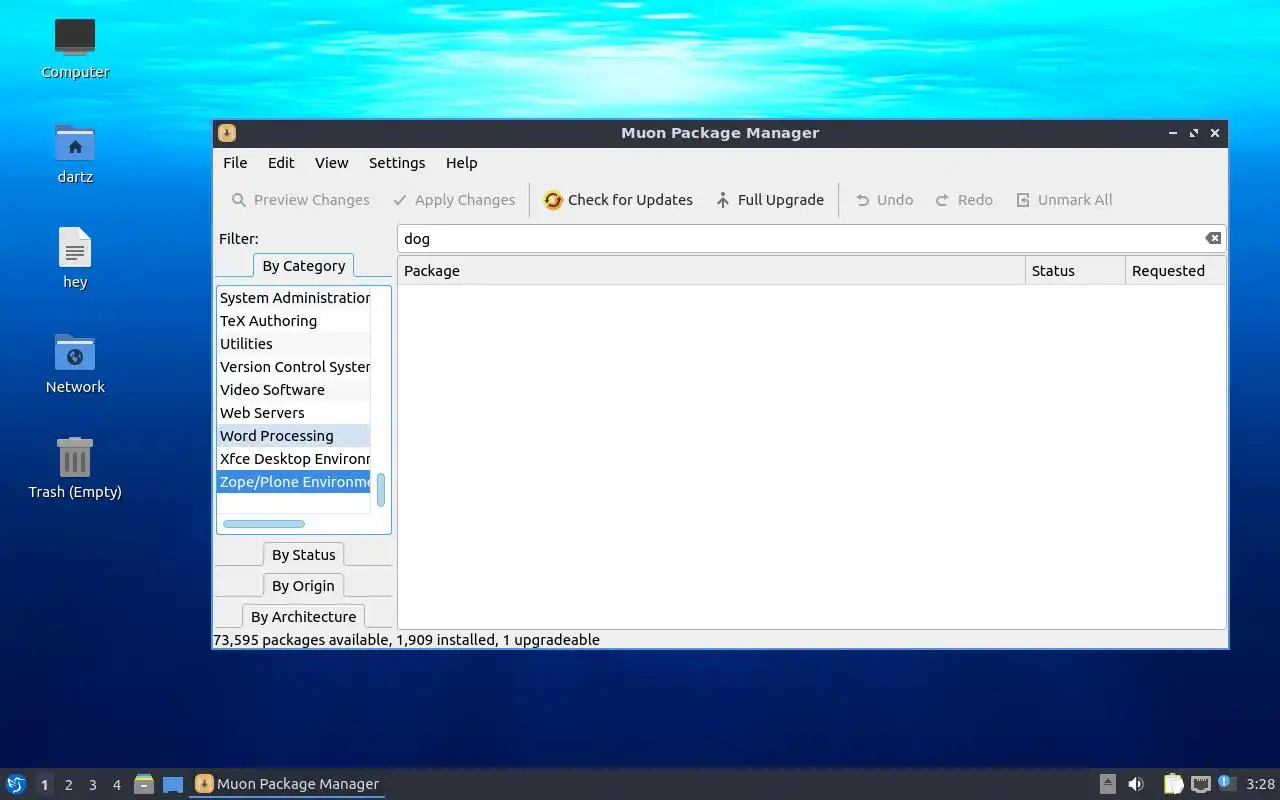Viewport: 1280px width, 800px height.
Task: Sort by the Requested column header
Action: (1175, 271)
